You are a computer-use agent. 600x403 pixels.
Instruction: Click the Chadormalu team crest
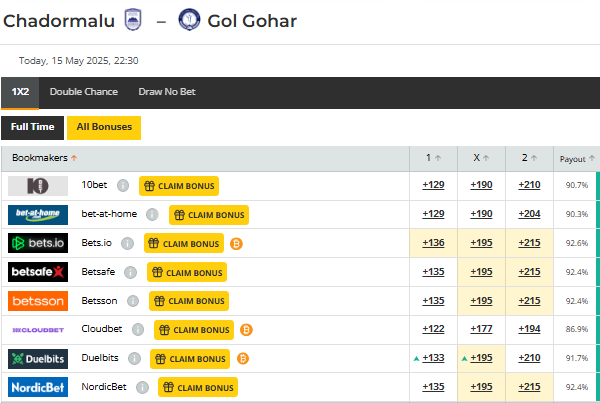133,20
